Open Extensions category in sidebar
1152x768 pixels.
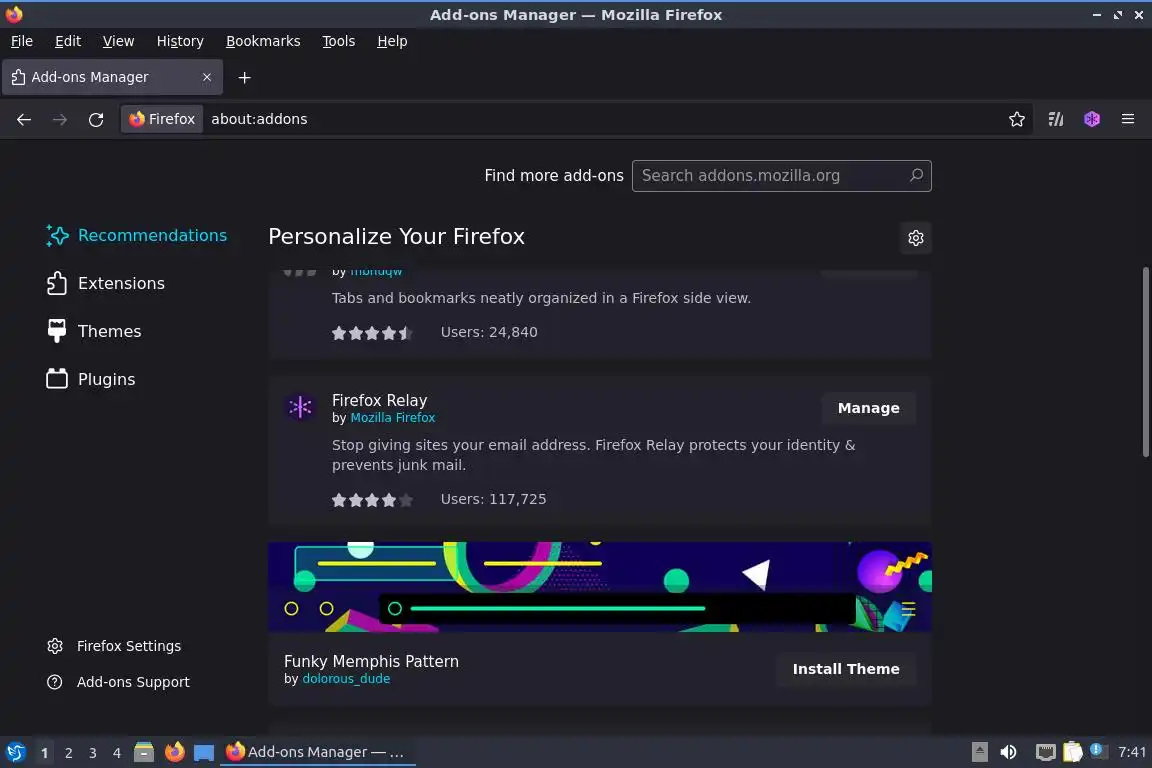point(106,283)
